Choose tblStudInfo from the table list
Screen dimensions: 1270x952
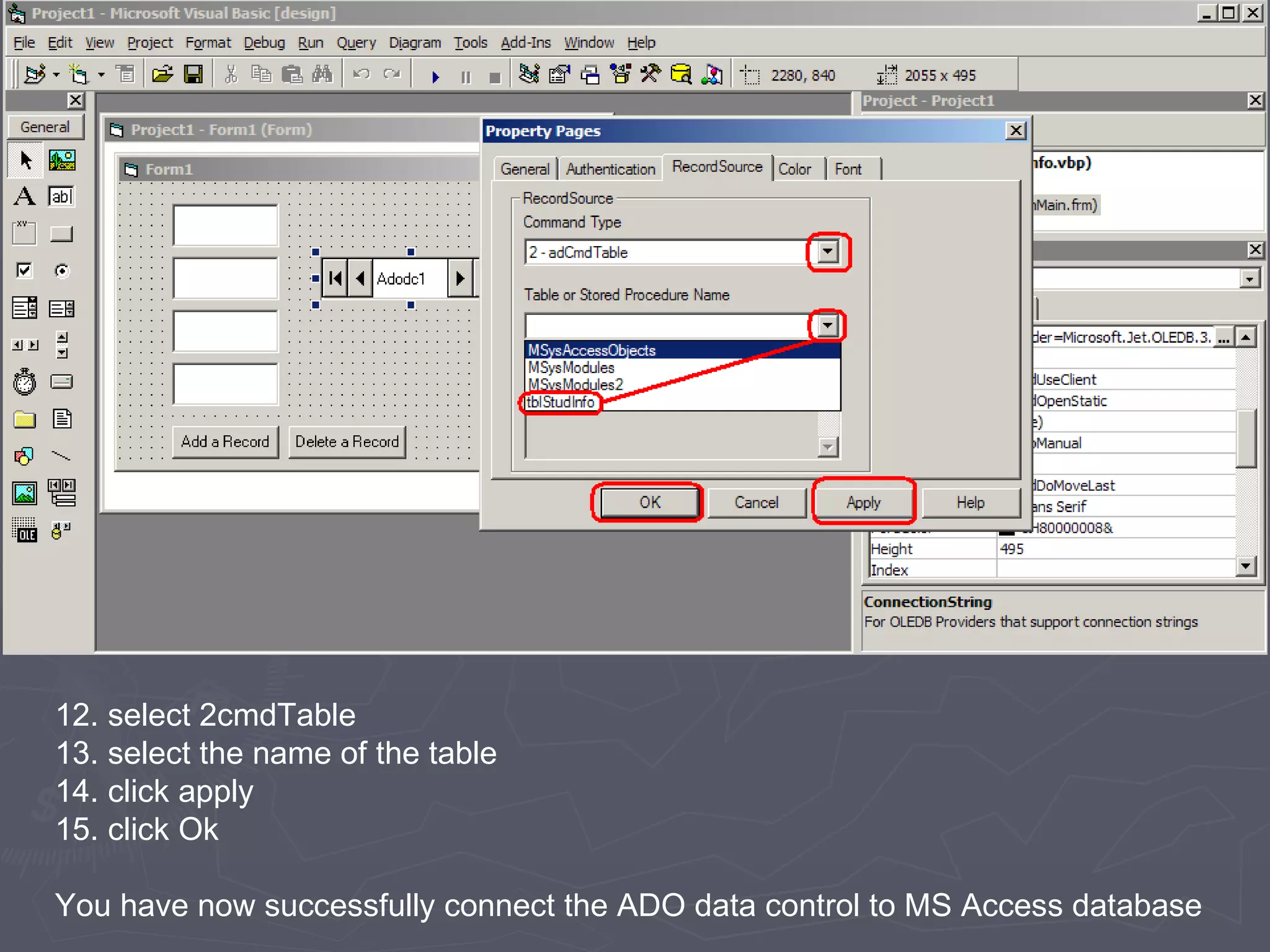[561, 402]
